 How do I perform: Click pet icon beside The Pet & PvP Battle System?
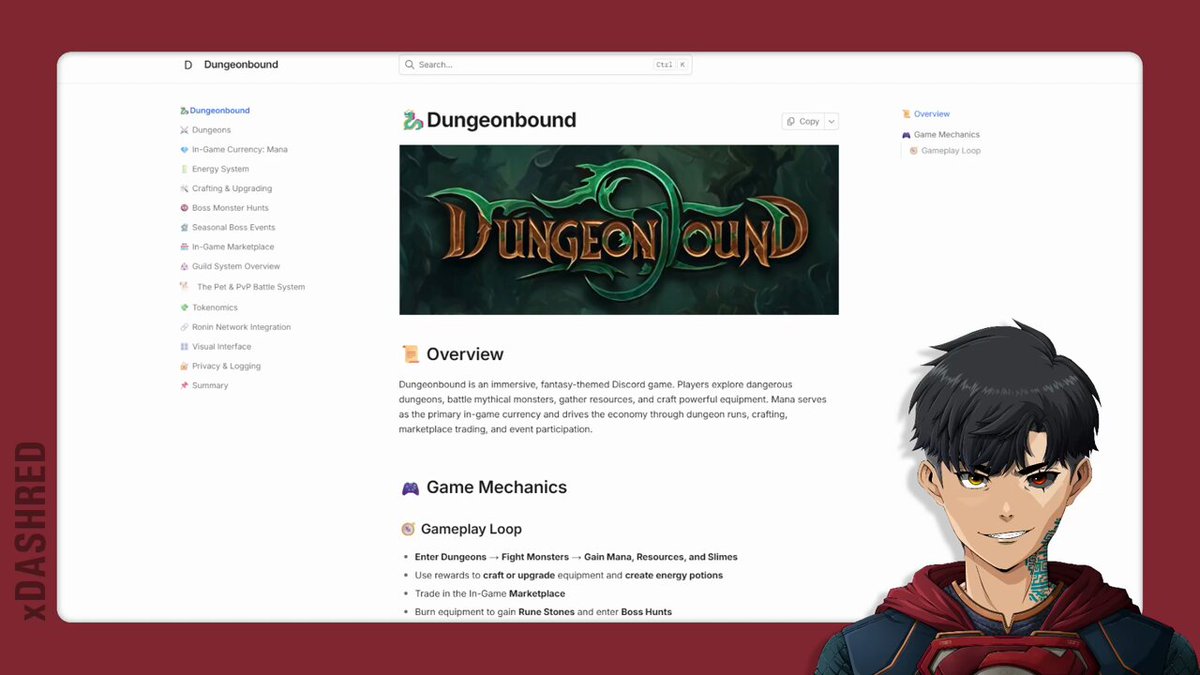coord(184,286)
